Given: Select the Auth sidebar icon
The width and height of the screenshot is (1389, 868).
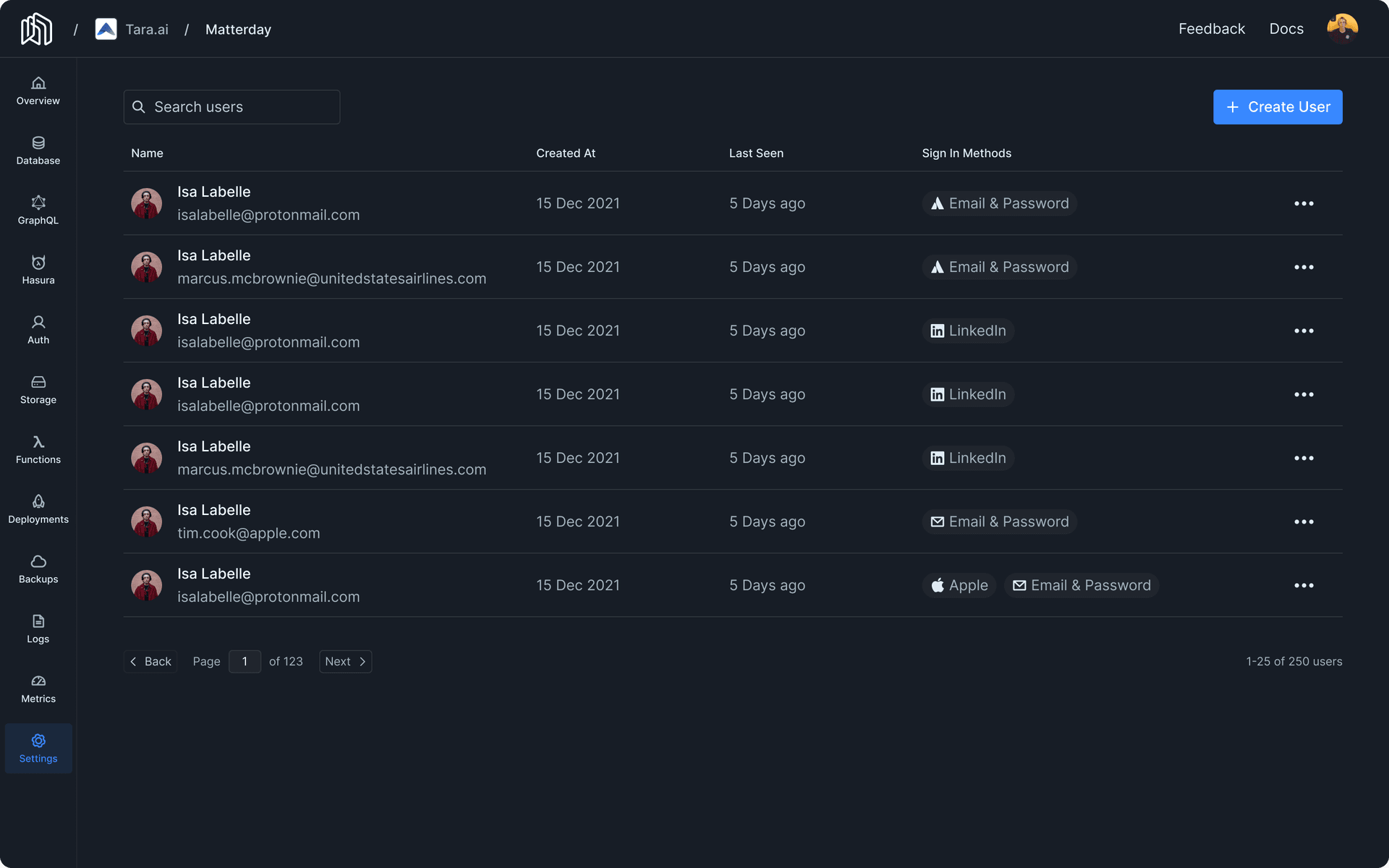Looking at the screenshot, I should pyautogui.click(x=38, y=329).
